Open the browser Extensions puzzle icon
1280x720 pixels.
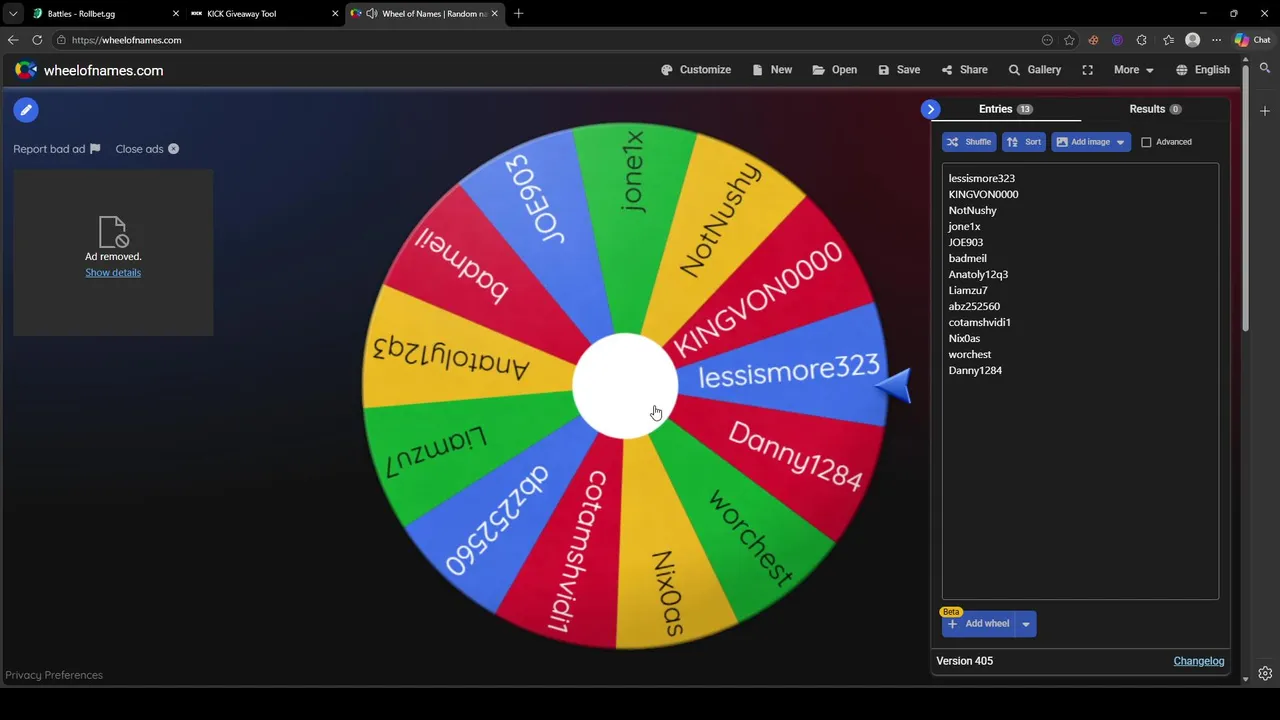1142,40
